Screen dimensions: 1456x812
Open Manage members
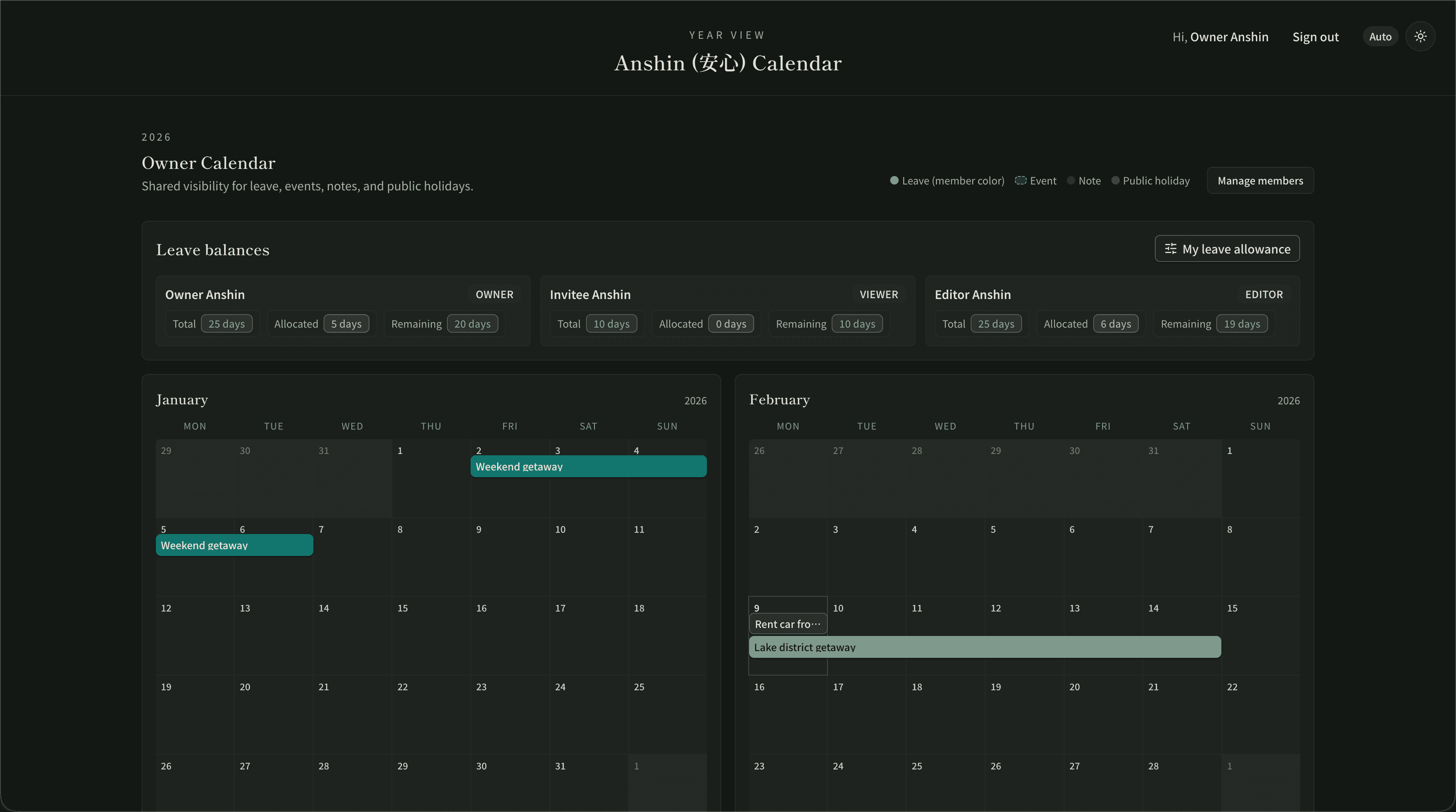tap(1260, 180)
